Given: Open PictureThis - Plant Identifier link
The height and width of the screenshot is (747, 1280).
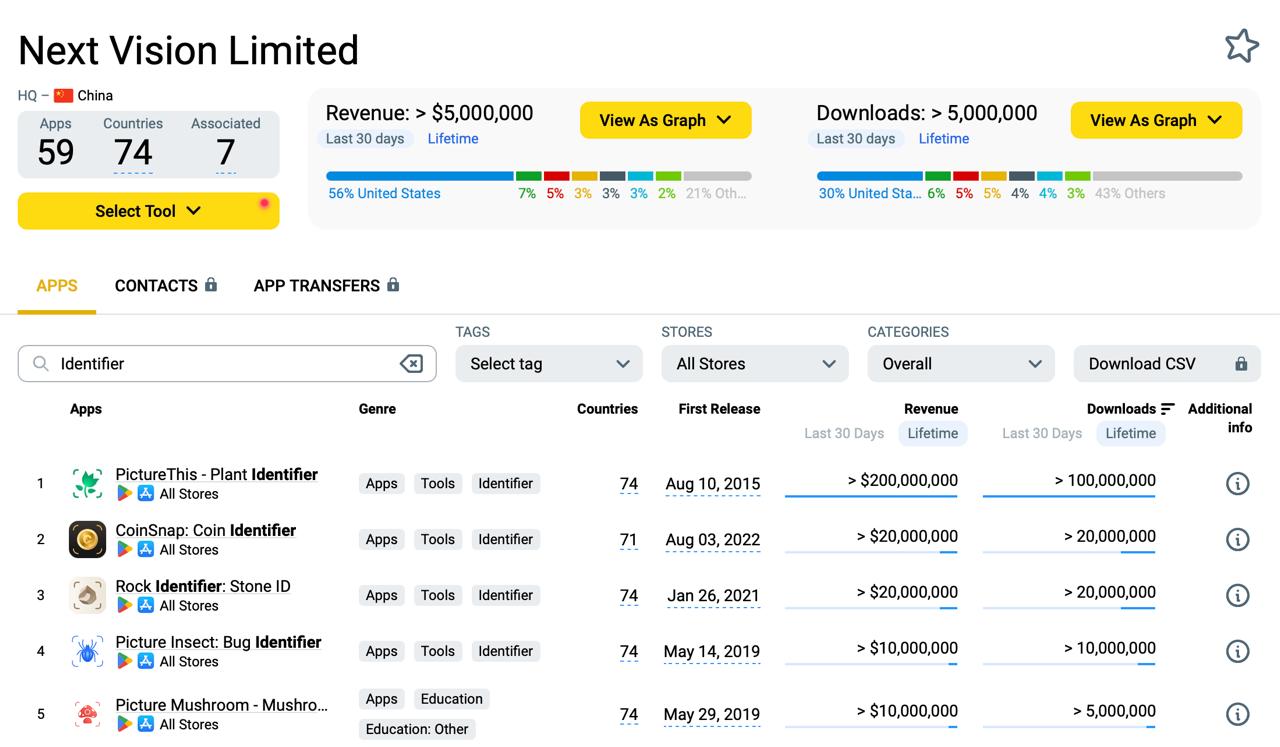Looking at the screenshot, I should click(216, 474).
